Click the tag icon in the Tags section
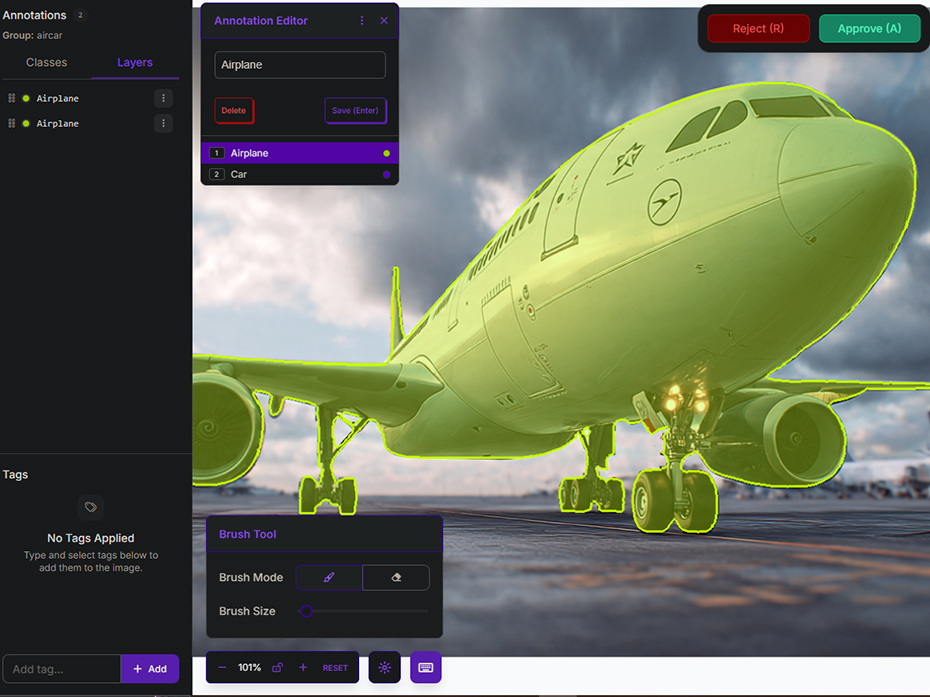 click(x=90, y=507)
